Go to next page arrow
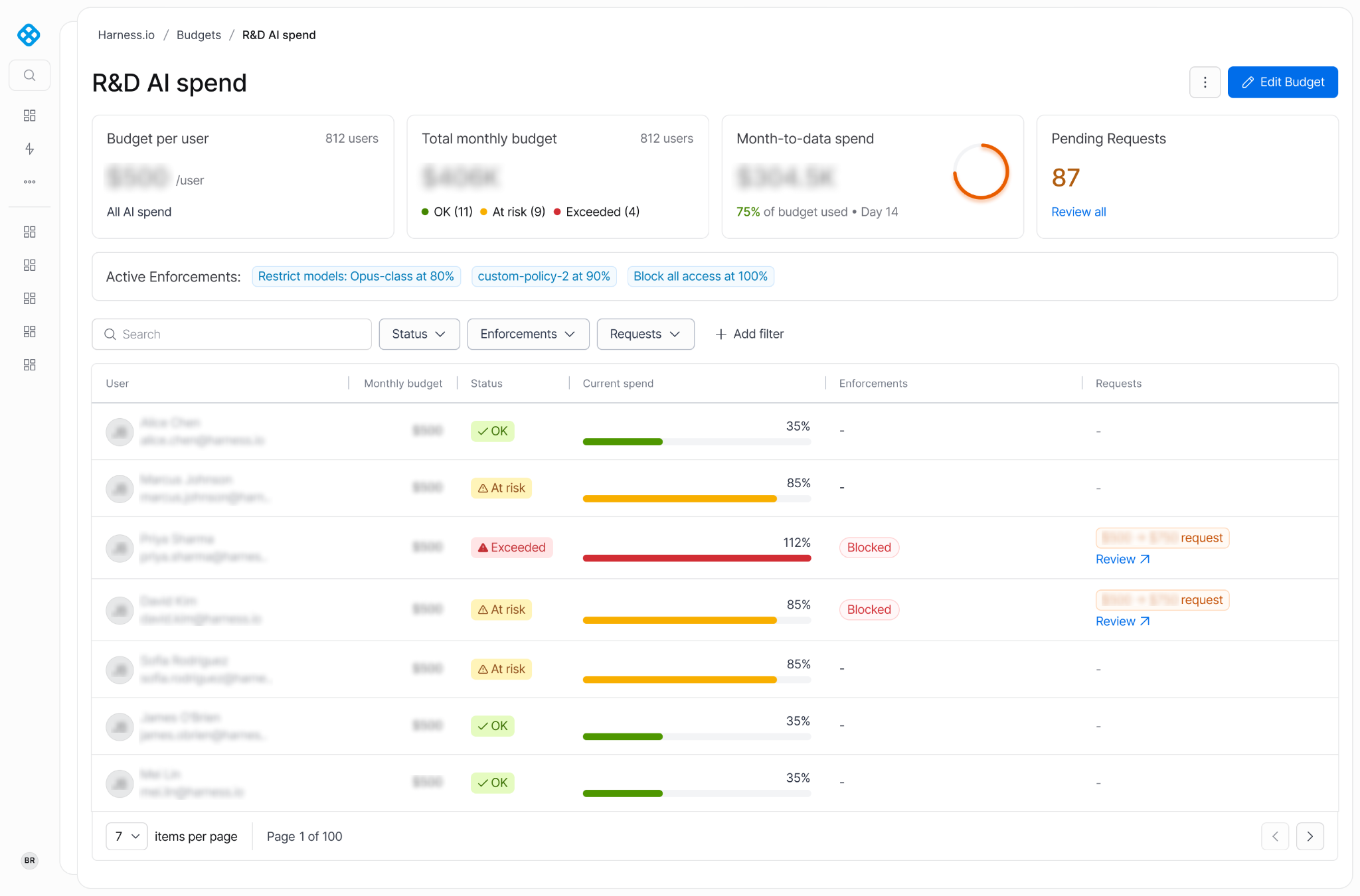 point(1310,836)
